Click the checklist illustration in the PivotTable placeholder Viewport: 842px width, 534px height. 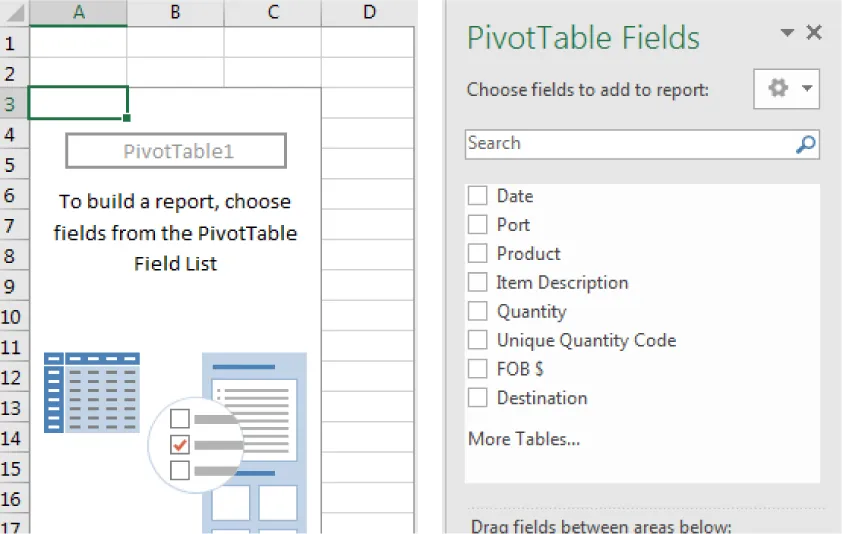[x=195, y=444]
